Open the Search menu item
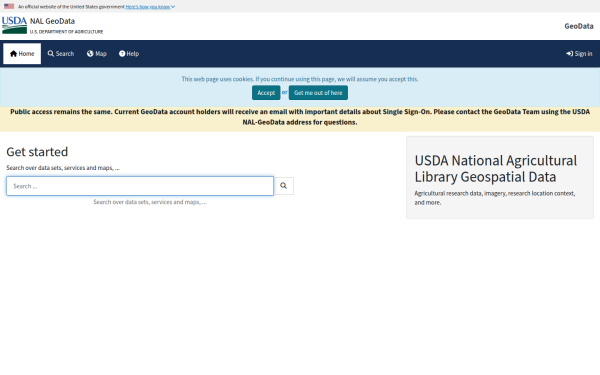The width and height of the screenshot is (600, 375). [61, 54]
